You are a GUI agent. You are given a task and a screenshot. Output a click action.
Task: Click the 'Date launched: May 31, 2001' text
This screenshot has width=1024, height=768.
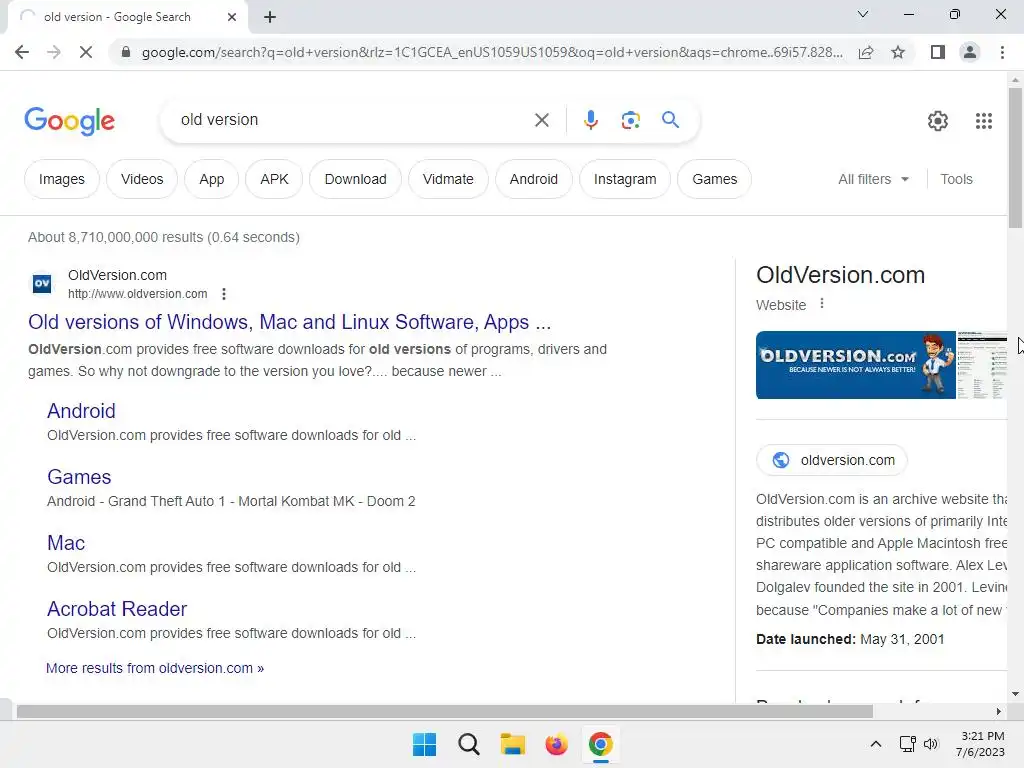(x=850, y=639)
